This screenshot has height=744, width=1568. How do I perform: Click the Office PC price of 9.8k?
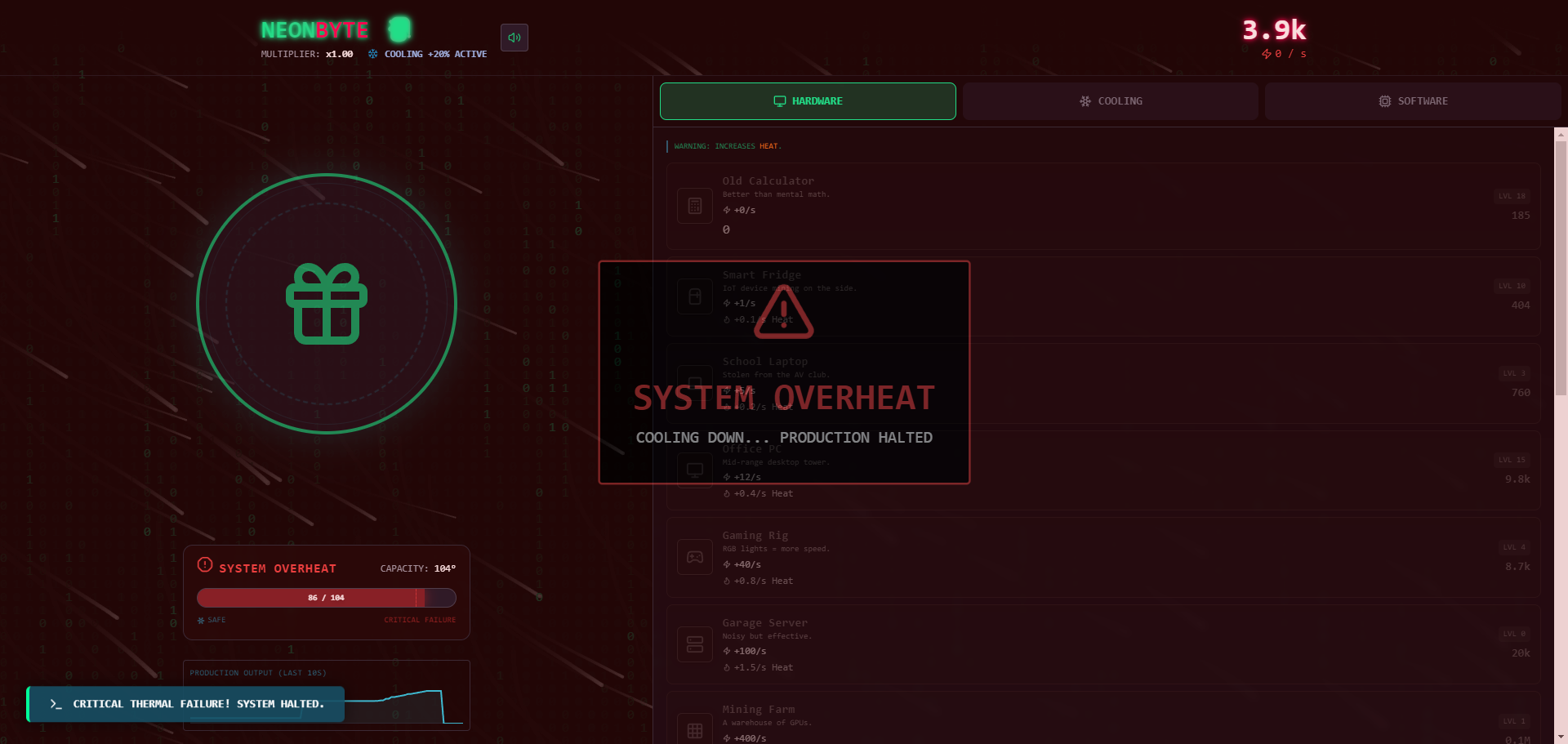tap(1517, 479)
